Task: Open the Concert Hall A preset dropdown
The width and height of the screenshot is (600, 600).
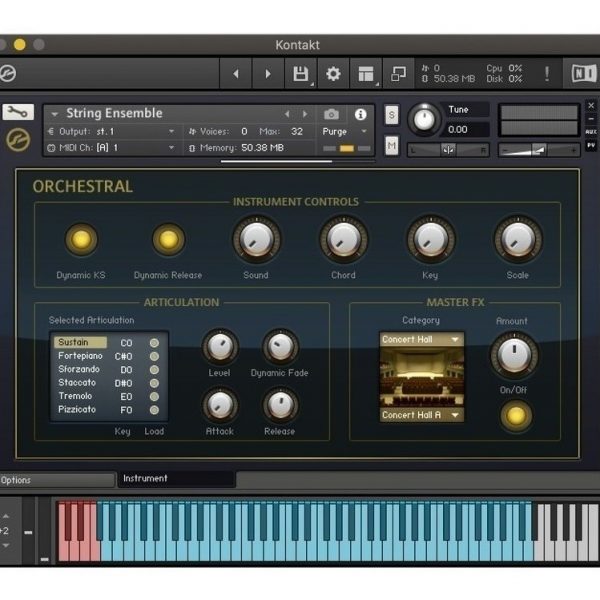Action: [421, 415]
